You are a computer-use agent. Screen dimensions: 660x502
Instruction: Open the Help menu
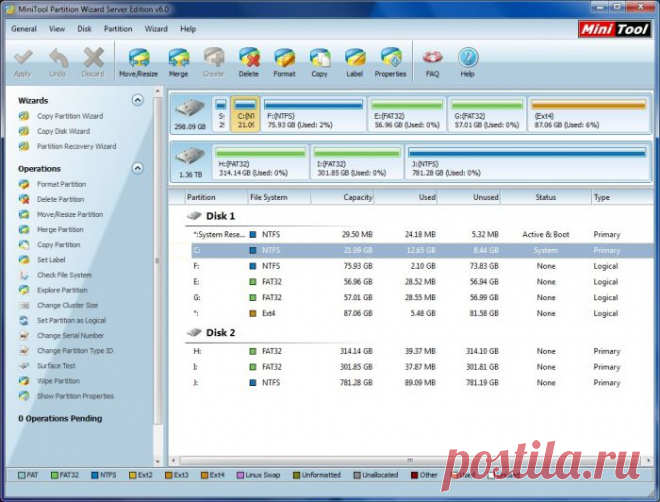(188, 29)
